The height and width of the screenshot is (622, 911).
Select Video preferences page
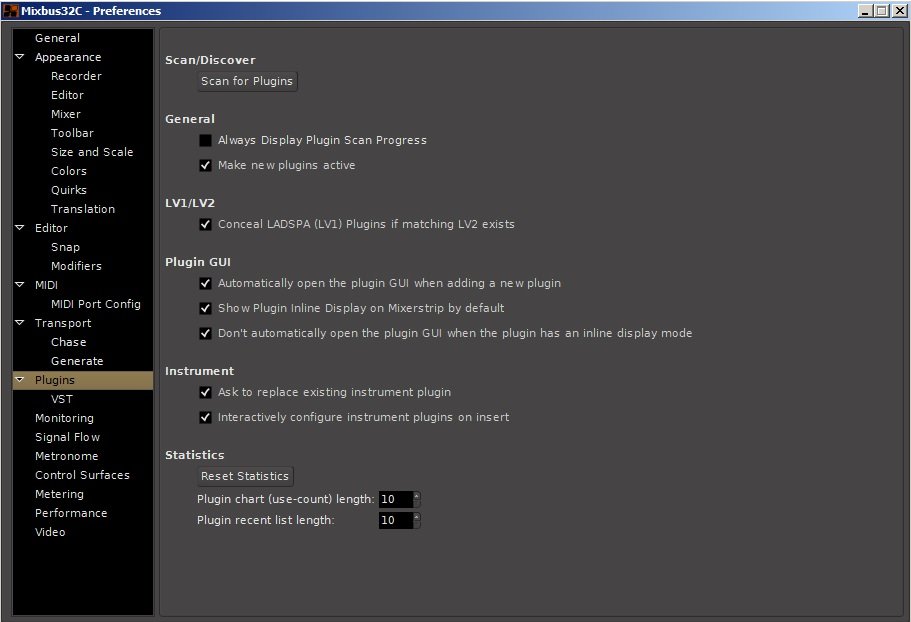[x=50, y=532]
